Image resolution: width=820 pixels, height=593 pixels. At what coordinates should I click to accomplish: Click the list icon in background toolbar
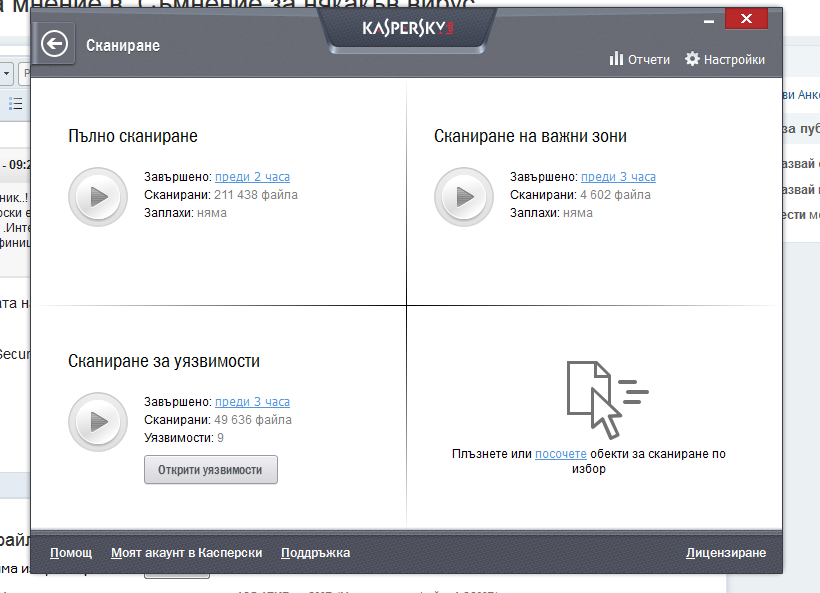(16, 104)
